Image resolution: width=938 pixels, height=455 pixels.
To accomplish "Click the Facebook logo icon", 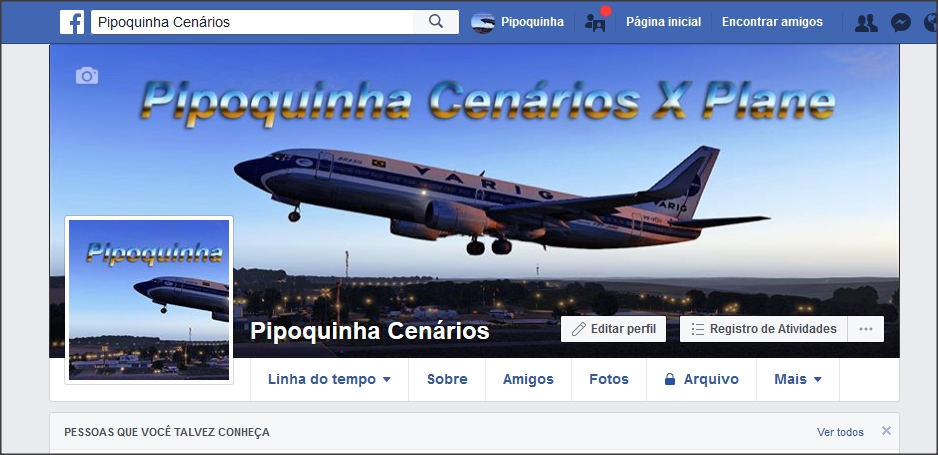I will 72,22.
